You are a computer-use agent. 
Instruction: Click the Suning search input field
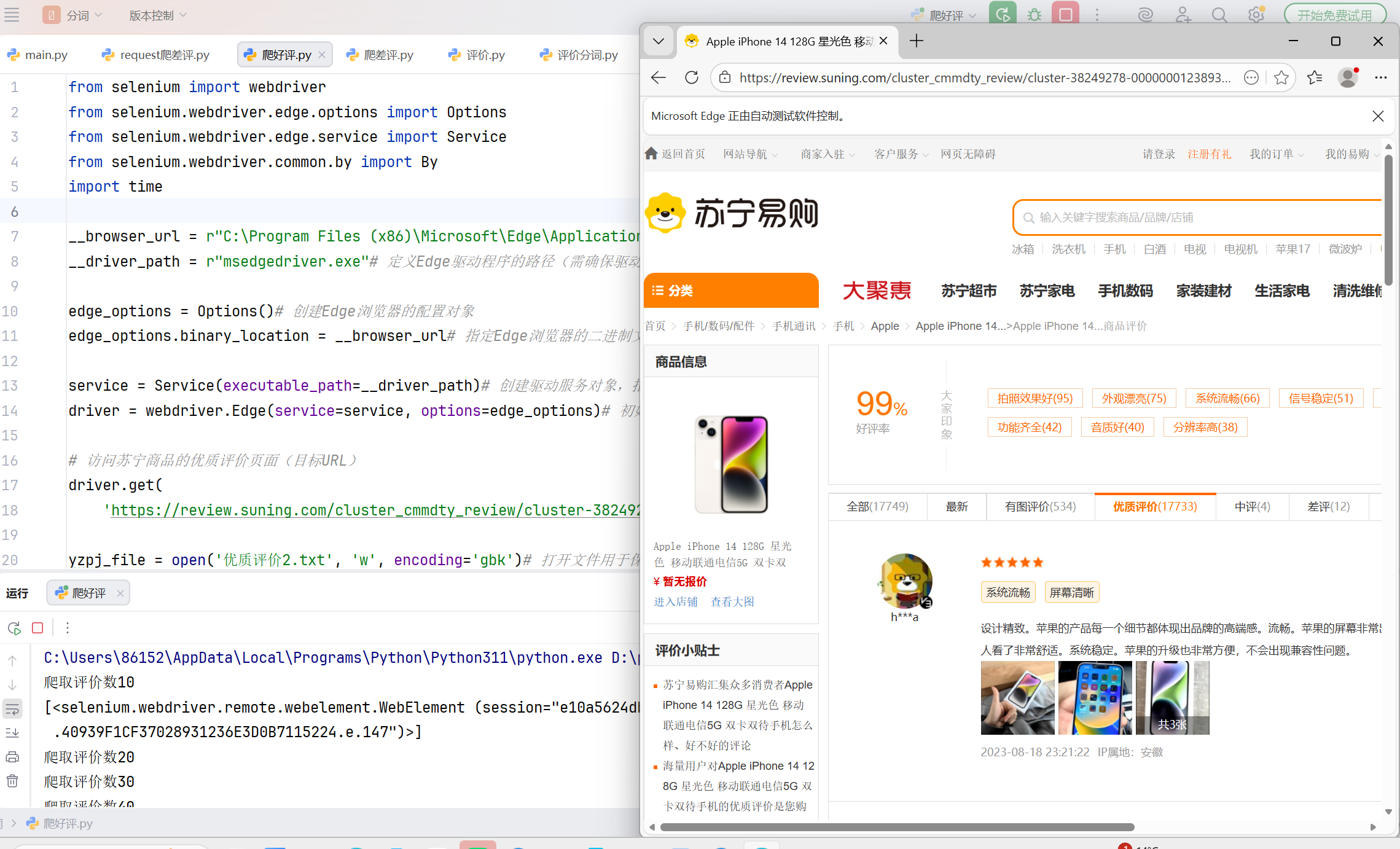point(1198,217)
